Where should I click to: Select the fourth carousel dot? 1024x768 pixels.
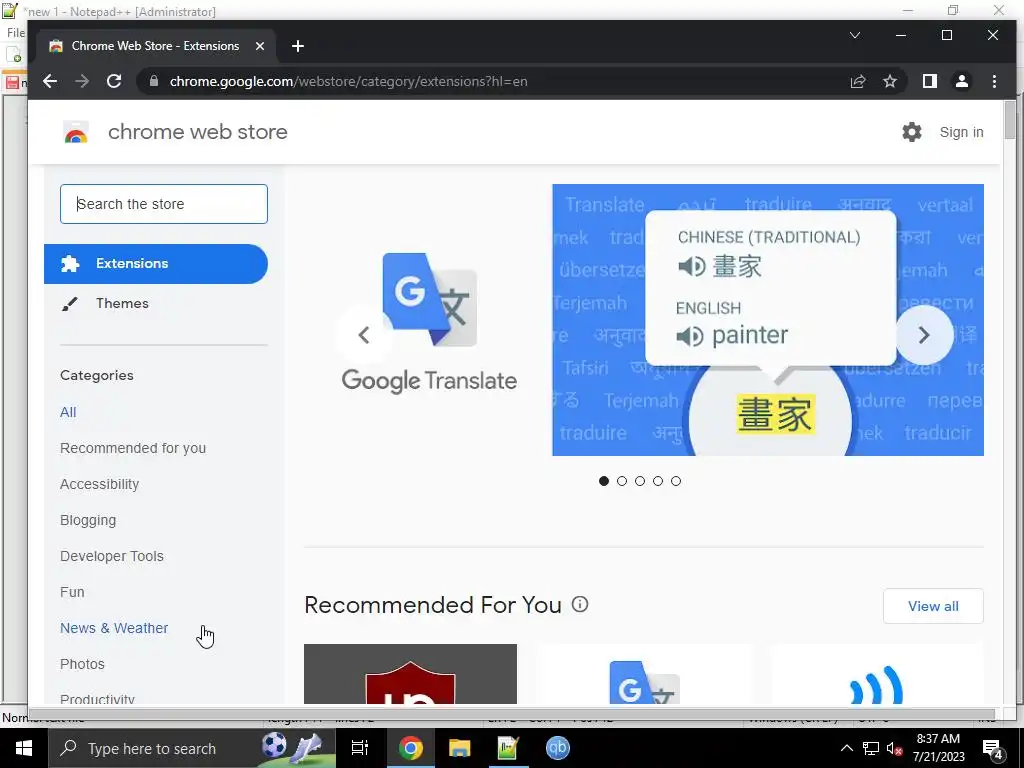click(x=658, y=481)
